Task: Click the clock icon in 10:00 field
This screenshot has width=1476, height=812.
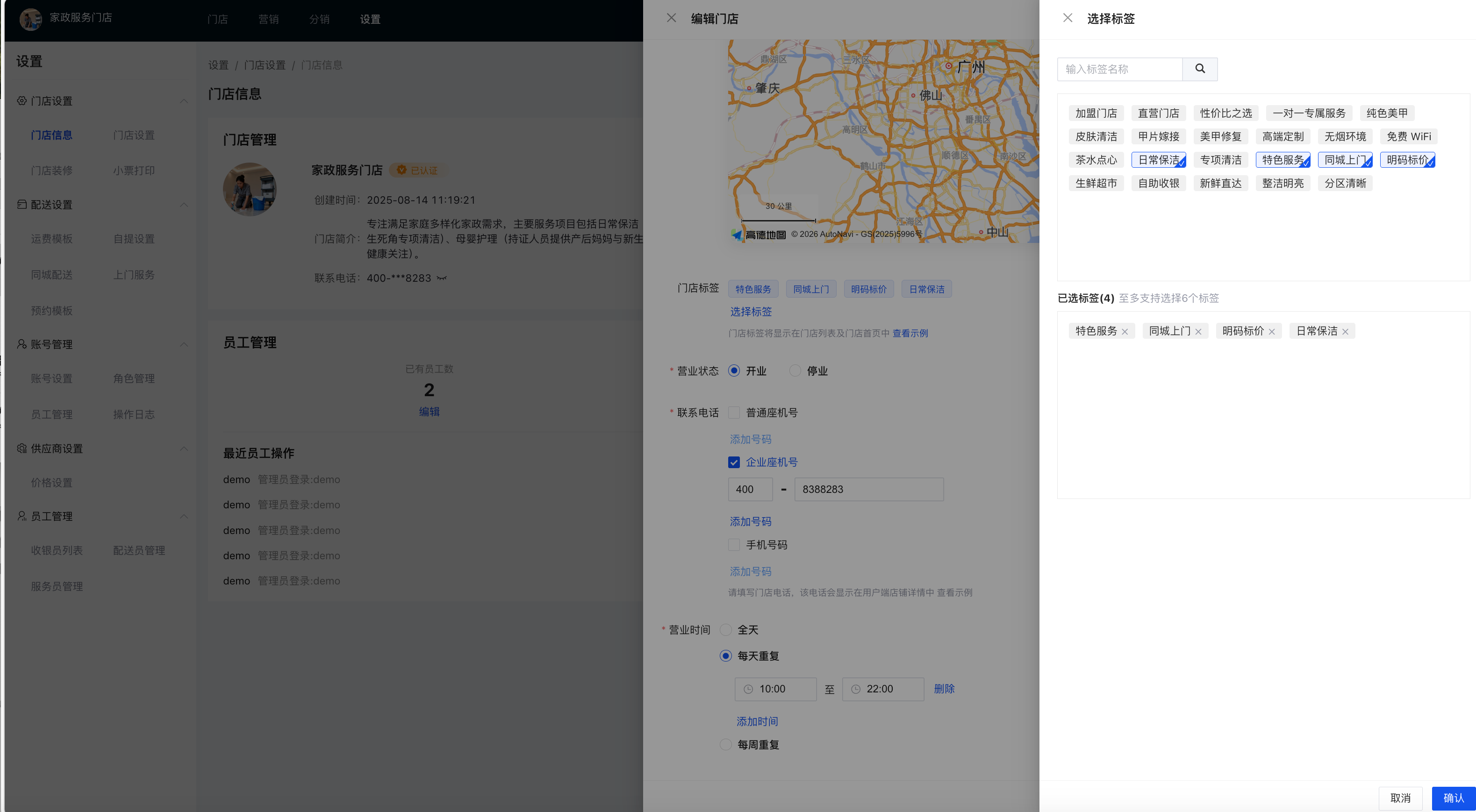Action: click(x=748, y=689)
